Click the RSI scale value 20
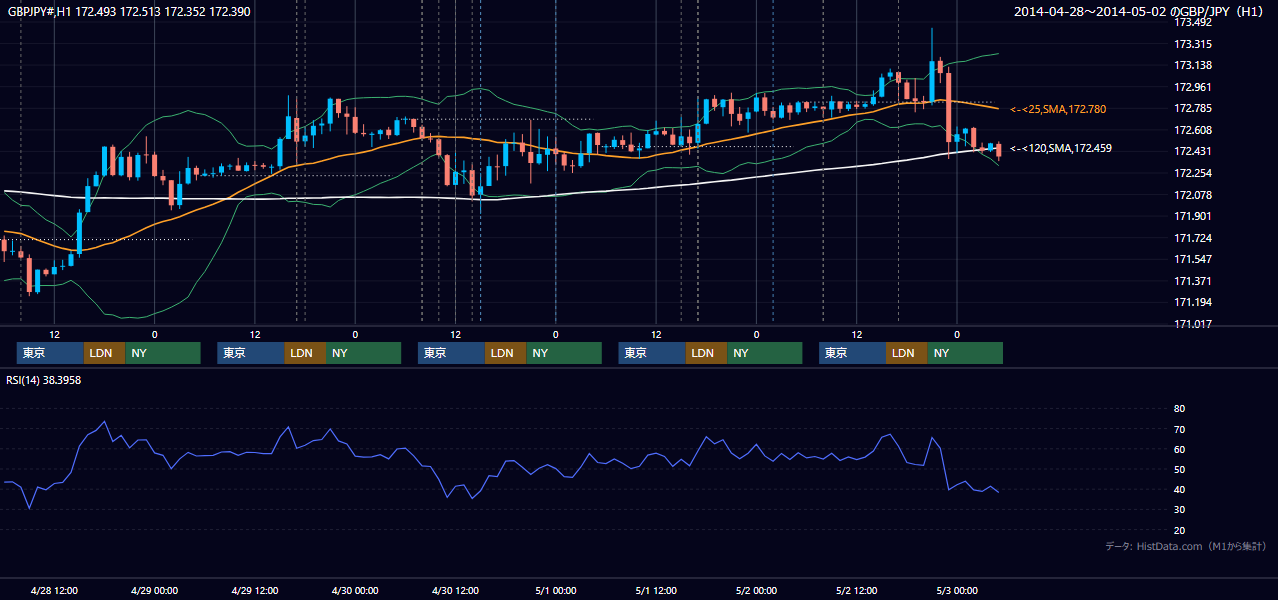 1179,530
